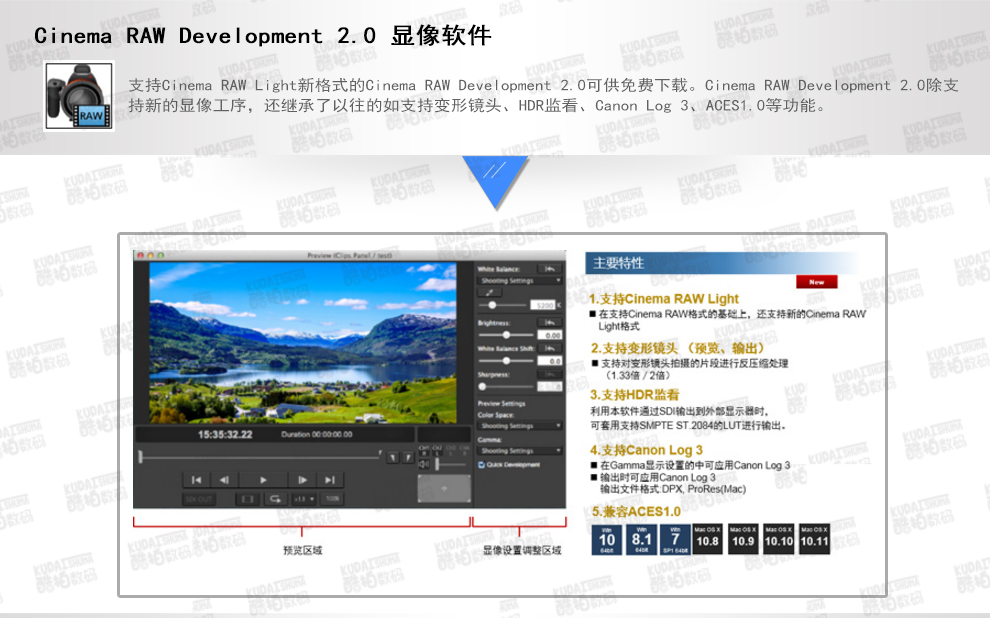Play the preview clip
The height and width of the screenshot is (618, 990).
[263, 480]
